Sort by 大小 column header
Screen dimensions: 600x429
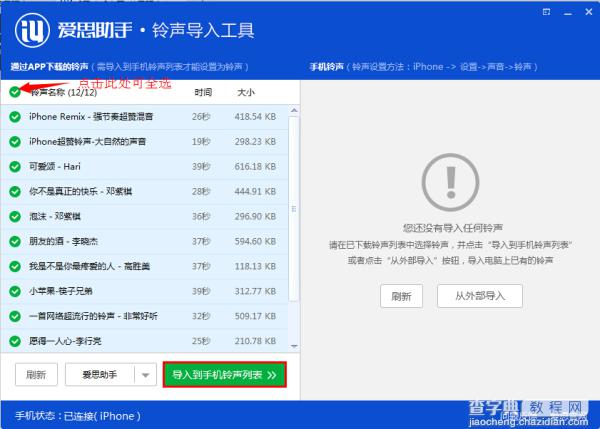click(246, 92)
